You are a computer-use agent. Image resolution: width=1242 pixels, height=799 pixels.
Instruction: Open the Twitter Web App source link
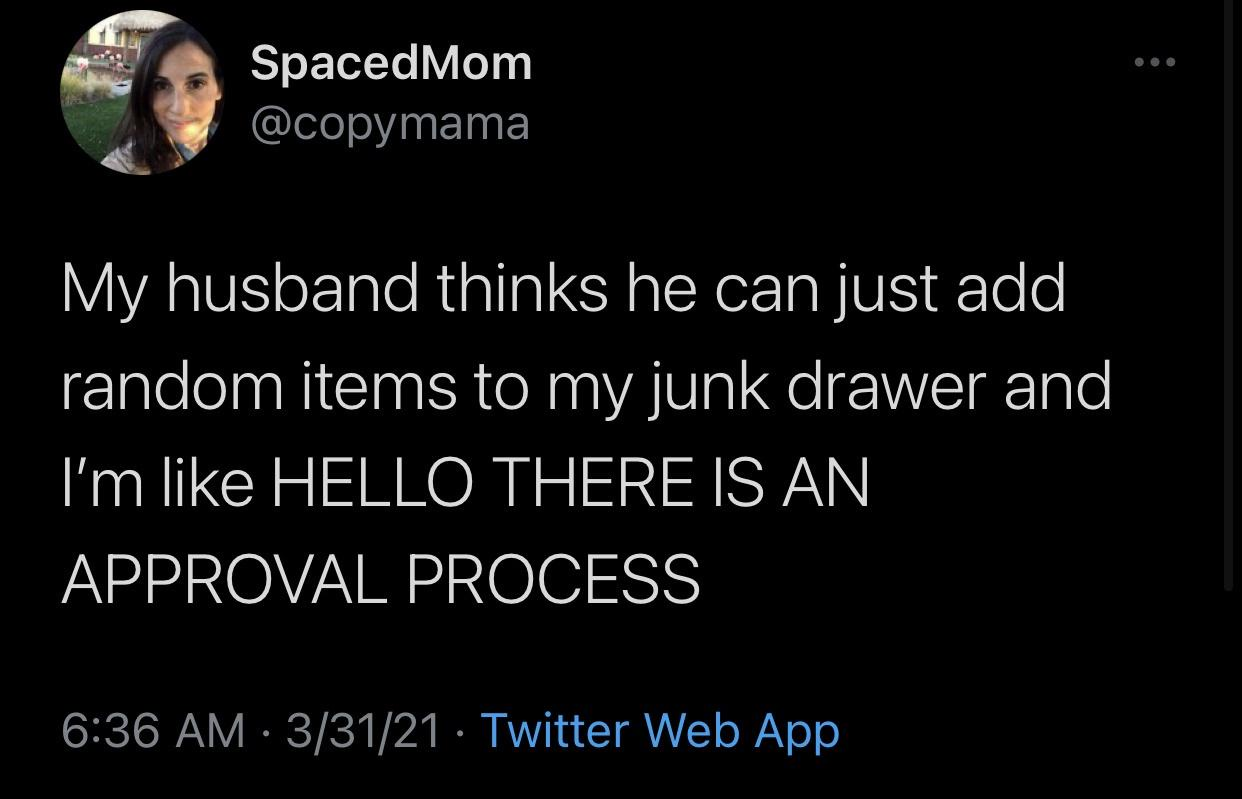coord(660,731)
